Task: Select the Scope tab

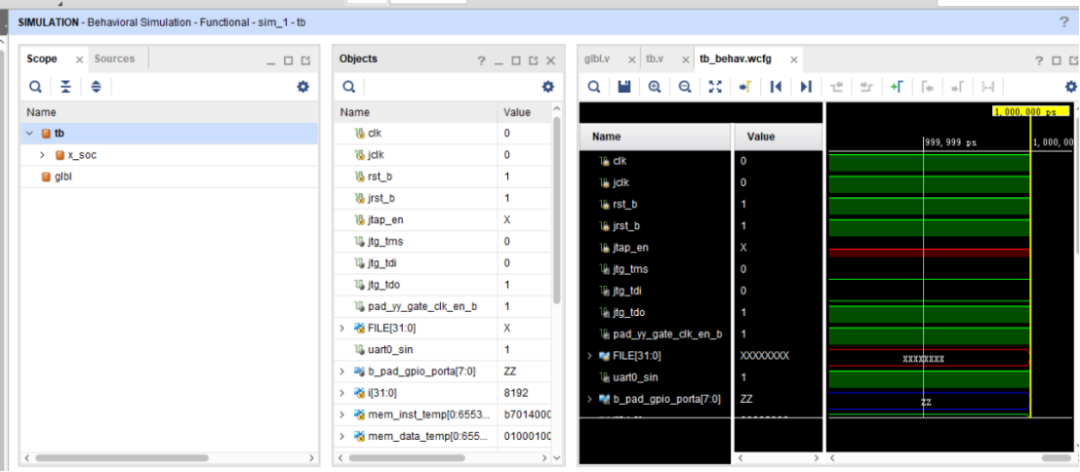Action: coord(42,59)
